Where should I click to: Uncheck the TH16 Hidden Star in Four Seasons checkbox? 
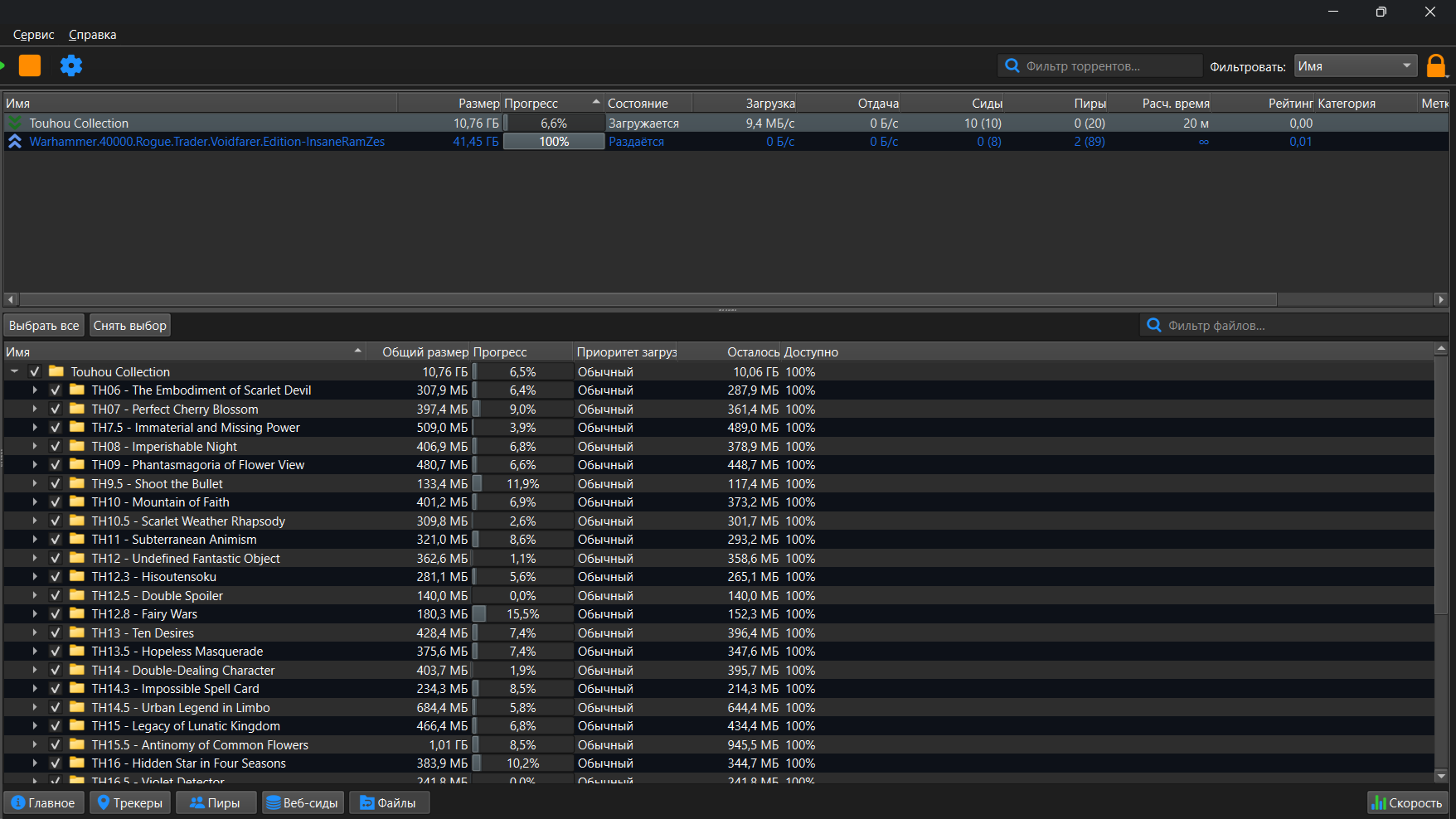pyautogui.click(x=56, y=763)
